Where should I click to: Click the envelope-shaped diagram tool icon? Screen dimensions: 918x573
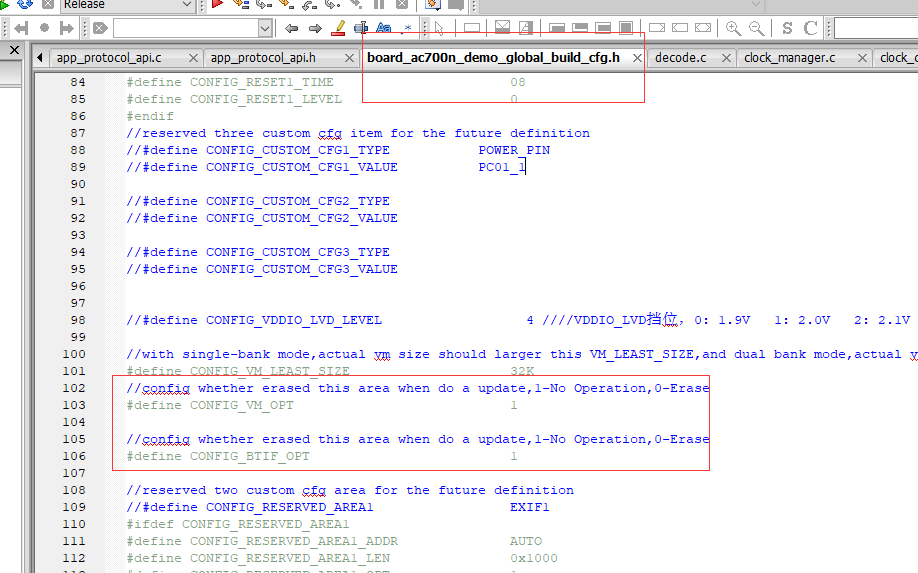(x=502, y=27)
